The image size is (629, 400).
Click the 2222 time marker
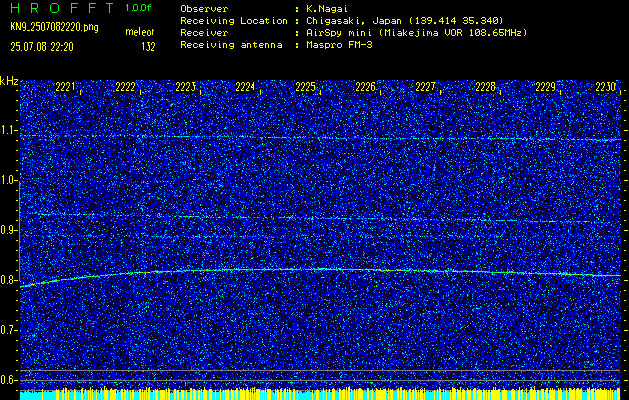click(x=125, y=87)
